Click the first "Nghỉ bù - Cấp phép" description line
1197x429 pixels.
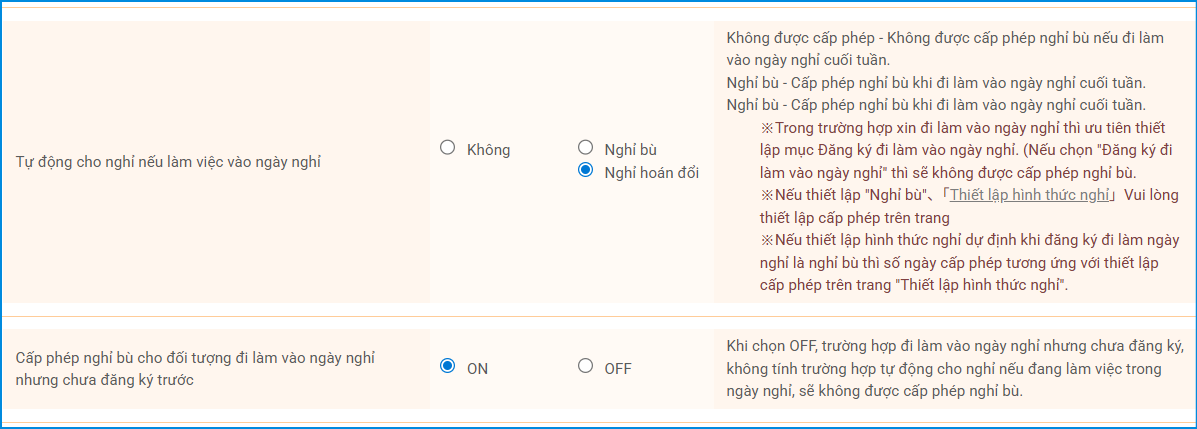tap(936, 82)
